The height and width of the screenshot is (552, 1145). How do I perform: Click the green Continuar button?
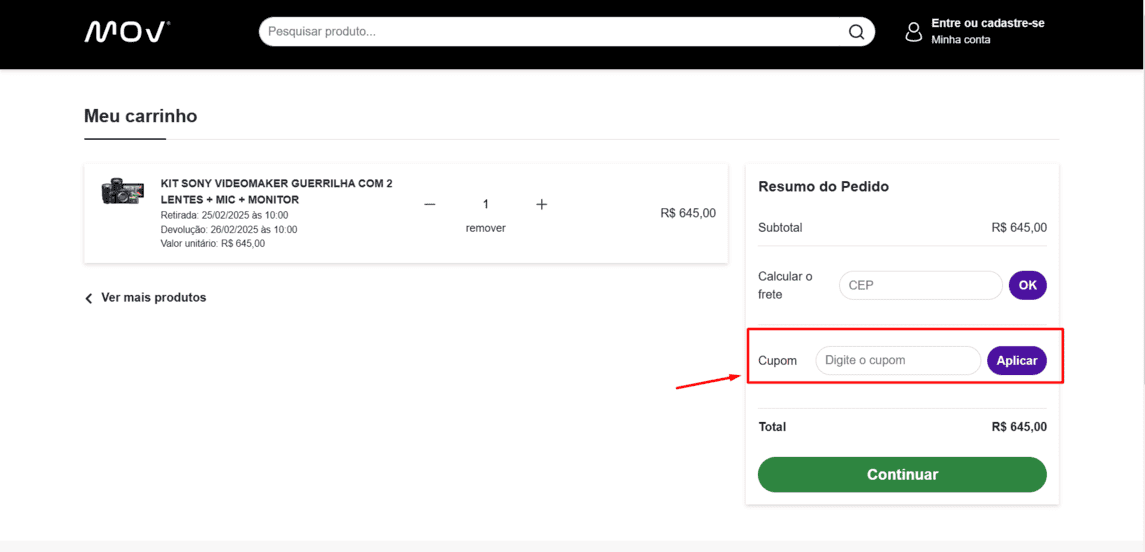pos(902,475)
